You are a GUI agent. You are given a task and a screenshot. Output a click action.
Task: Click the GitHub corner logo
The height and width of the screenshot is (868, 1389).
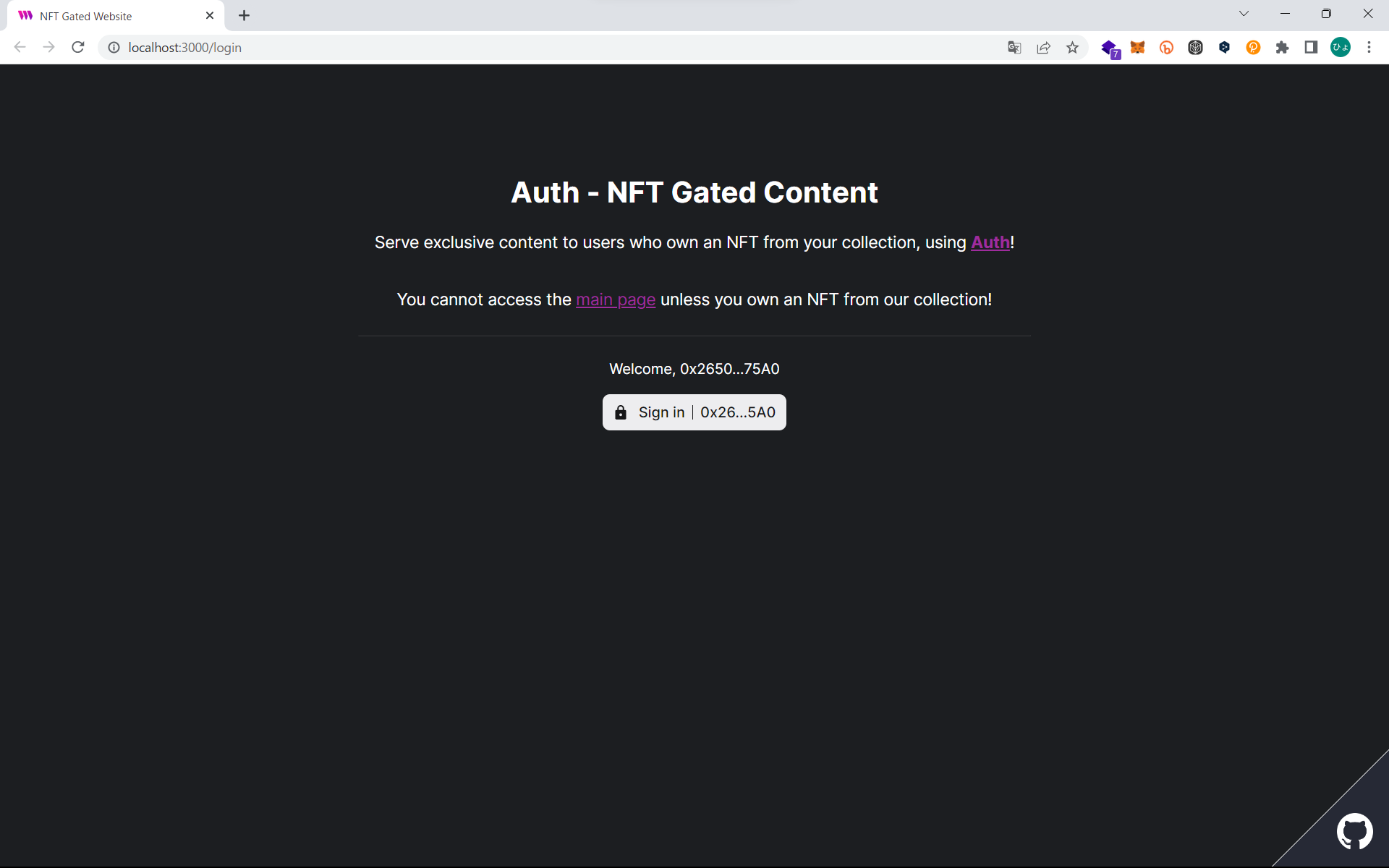[x=1354, y=830]
